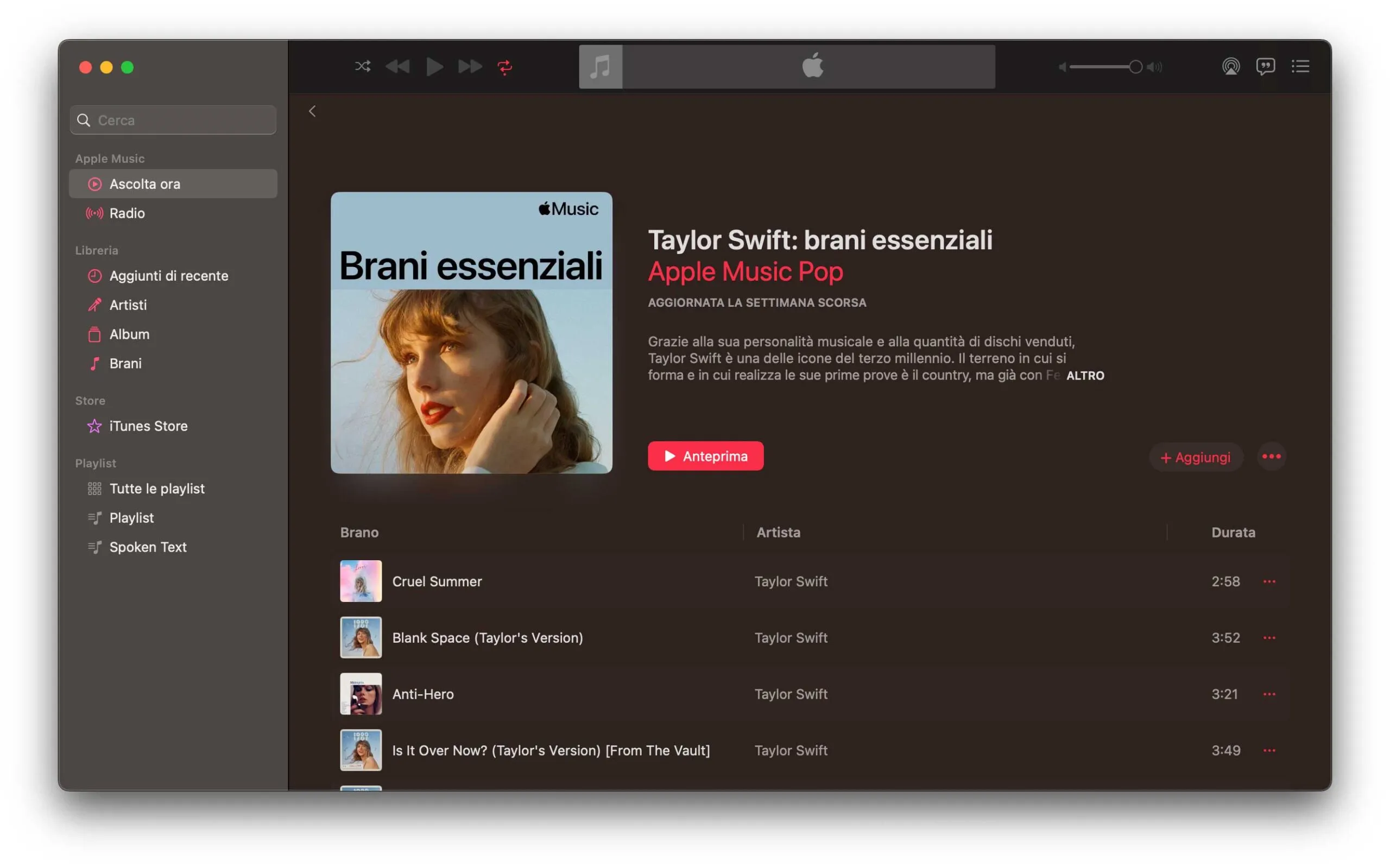
Task: Open Brani library section
Action: (125, 363)
